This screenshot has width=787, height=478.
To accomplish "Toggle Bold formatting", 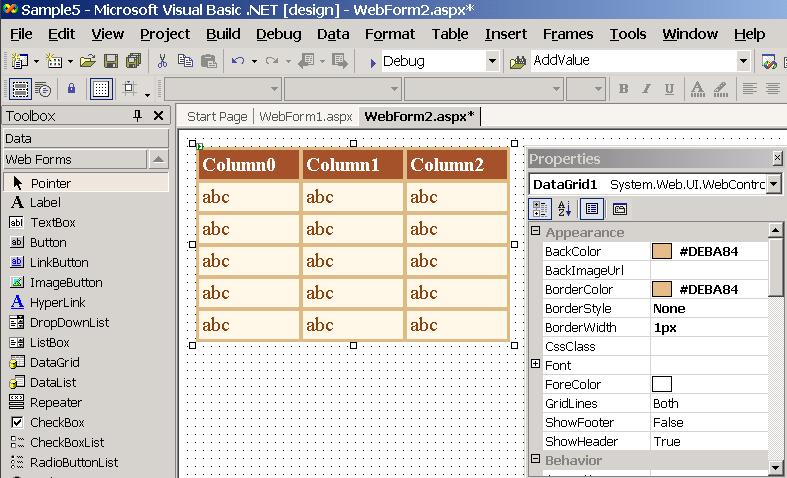I will (624, 89).
